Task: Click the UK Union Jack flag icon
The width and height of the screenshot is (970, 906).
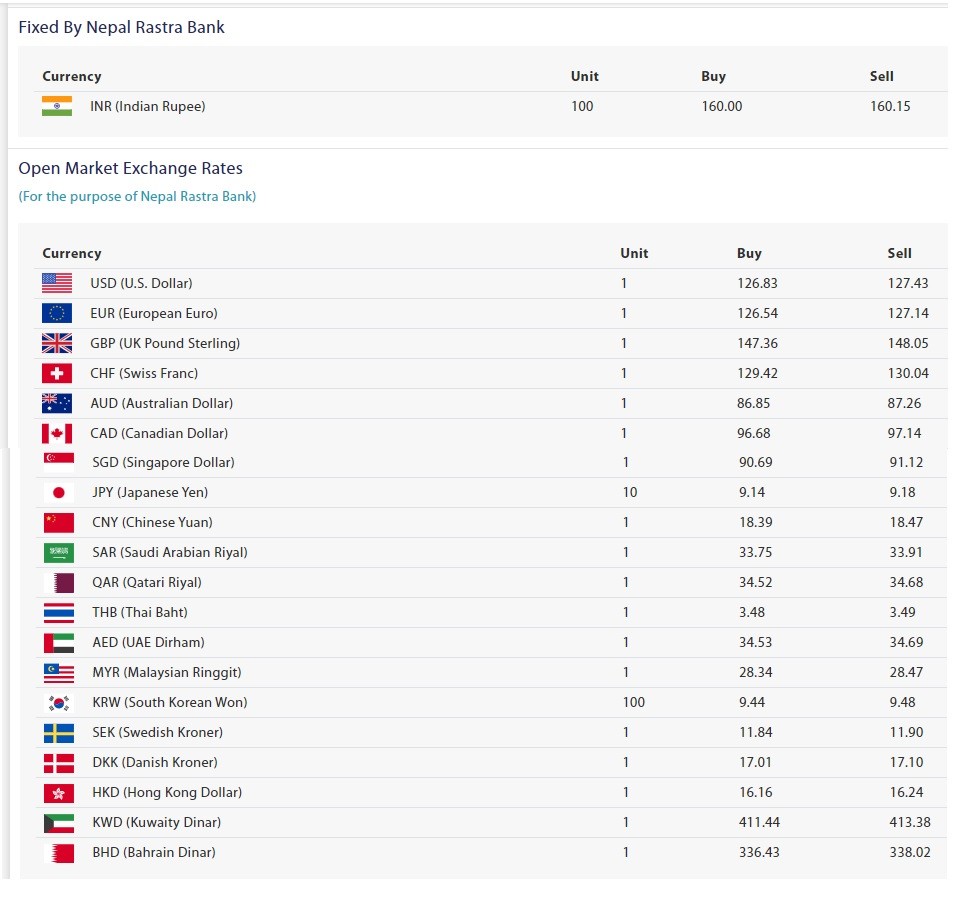Action: (57, 343)
